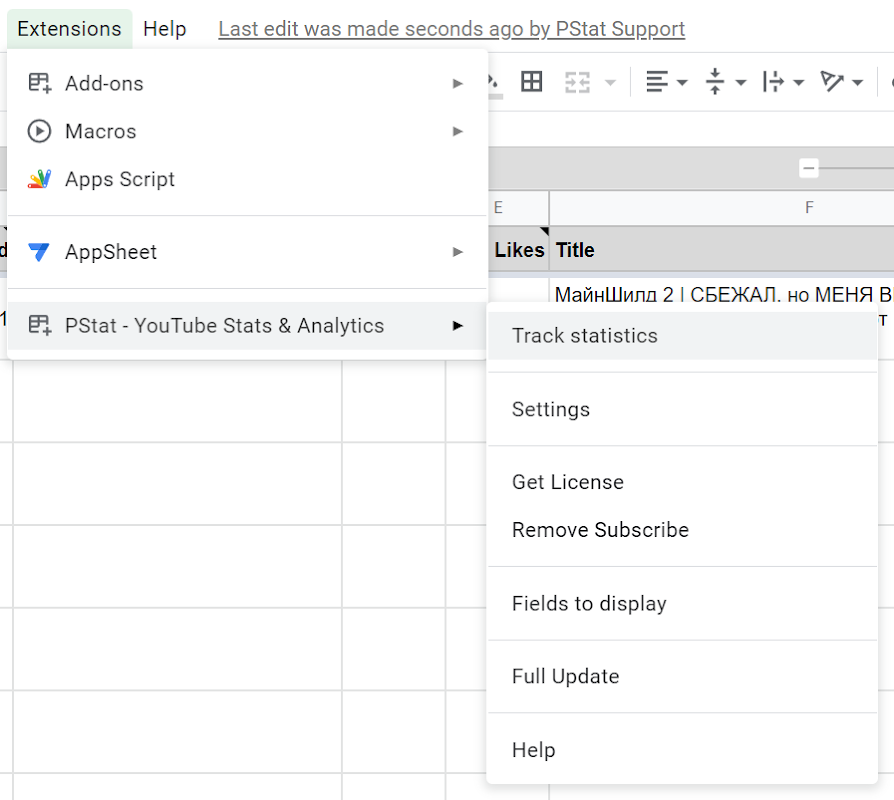
Task: Click the Merge cells toolbar icon
Action: 577,82
